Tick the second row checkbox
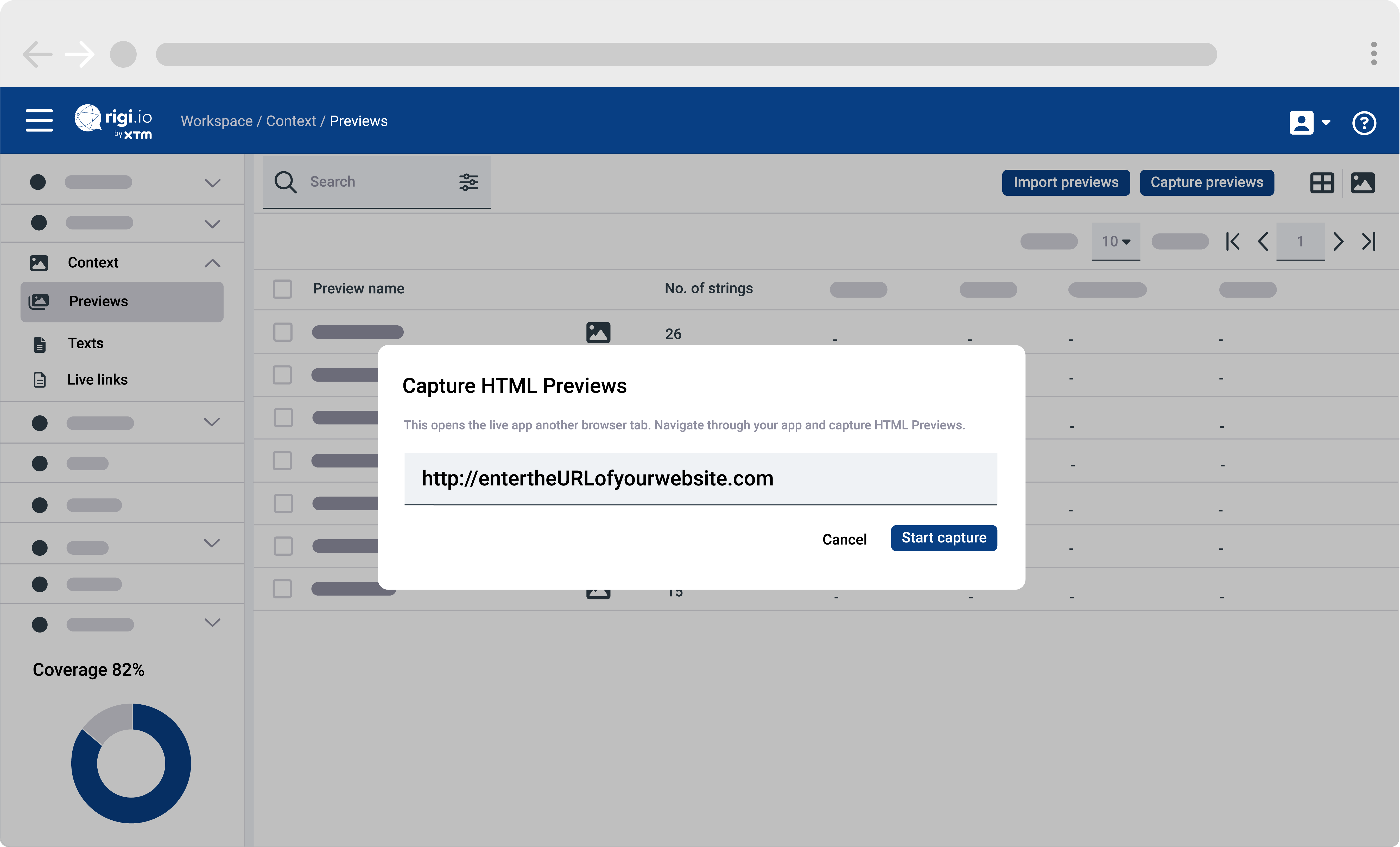The height and width of the screenshot is (847, 1400). click(282, 375)
